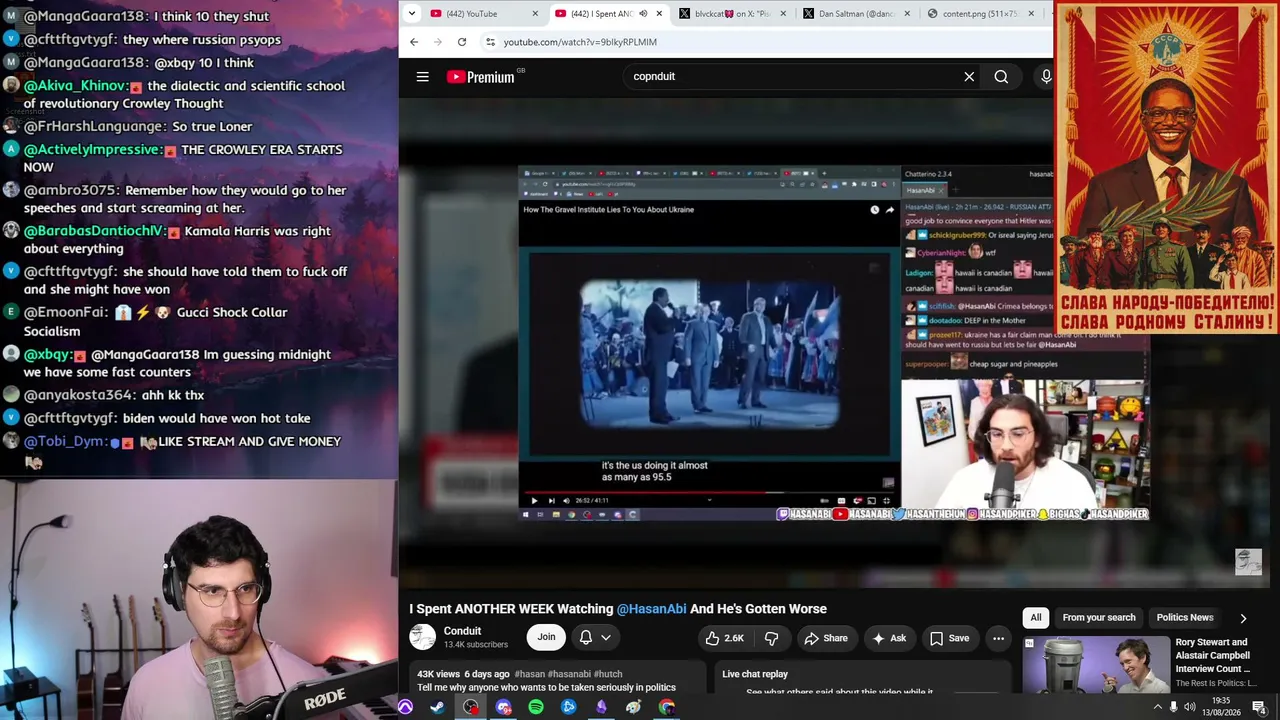
Task: Open the paint palette app in taskbar
Action: click(x=633, y=707)
